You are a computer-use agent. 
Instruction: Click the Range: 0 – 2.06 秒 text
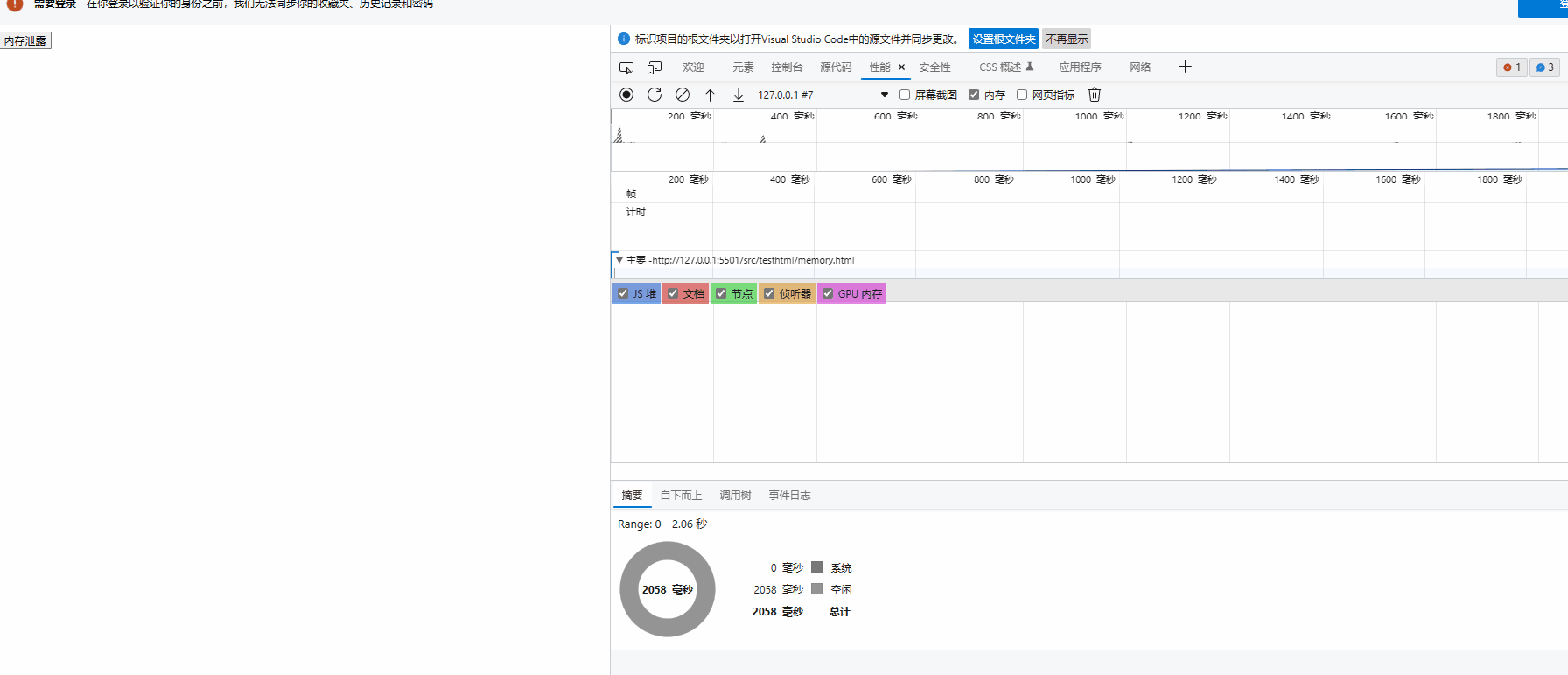662,524
